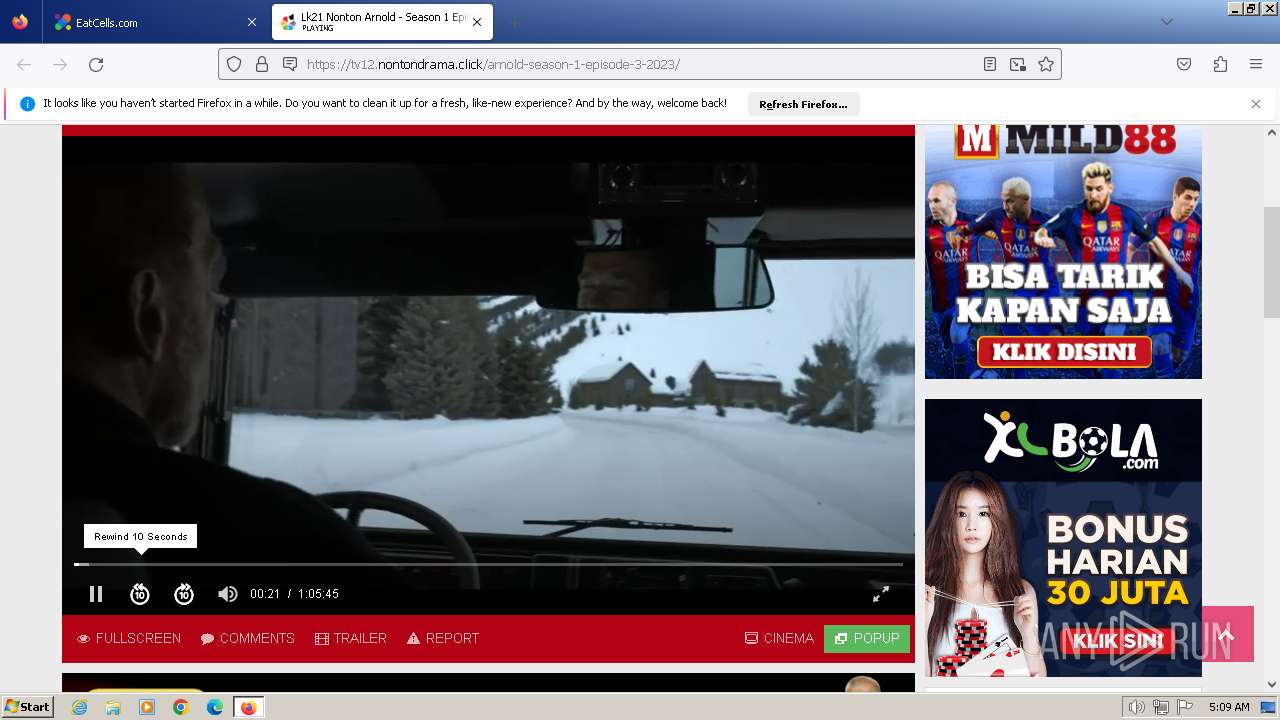The width and height of the screenshot is (1280, 720).
Task: Open the MILD88 advertisement banner
Action: click(1063, 250)
